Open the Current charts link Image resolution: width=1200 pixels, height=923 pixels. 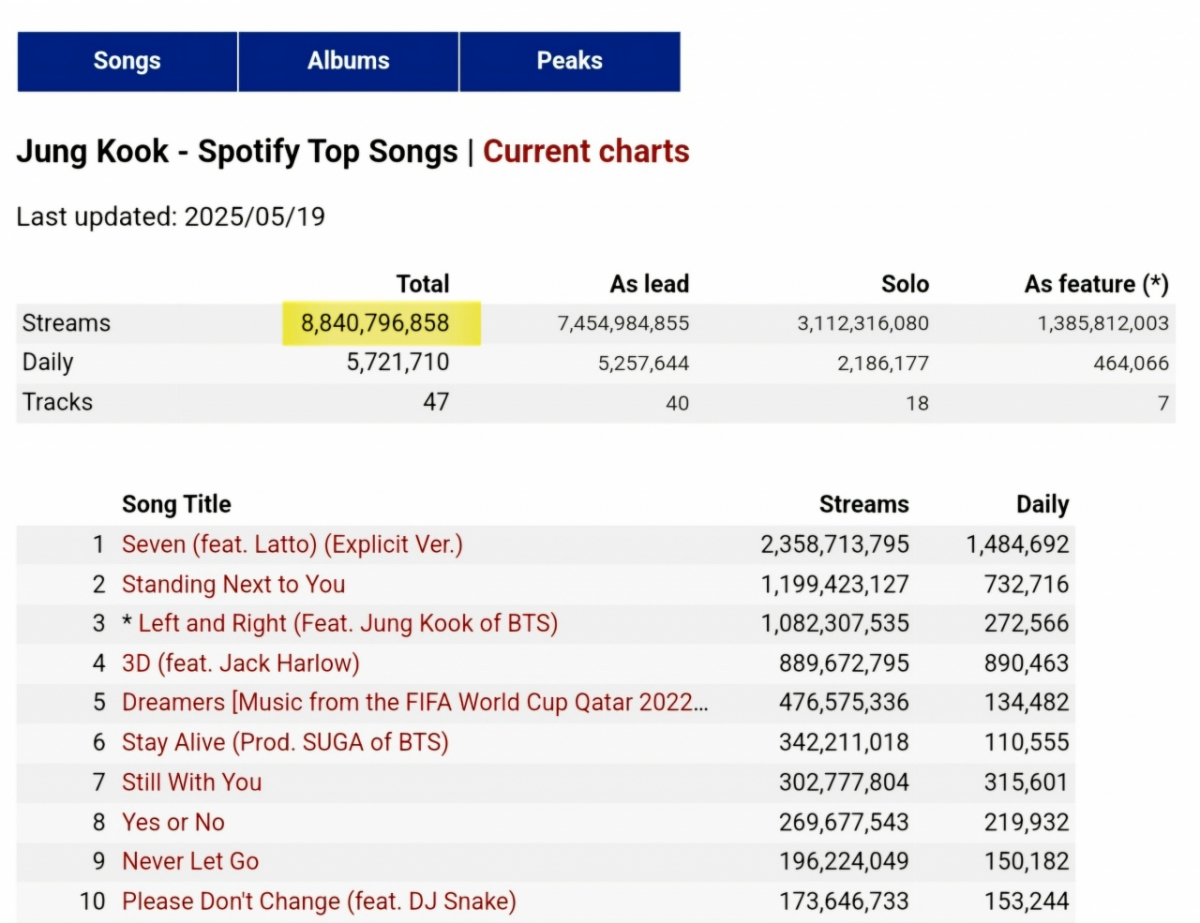[x=586, y=152]
